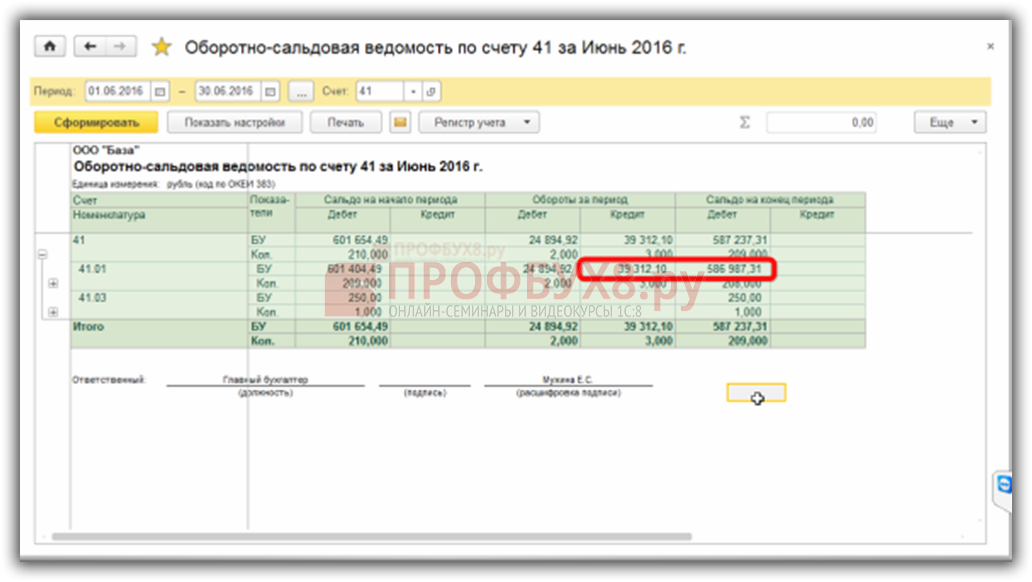Go back with the left arrow
The height and width of the screenshot is (582, 1032).
point(90,47)
